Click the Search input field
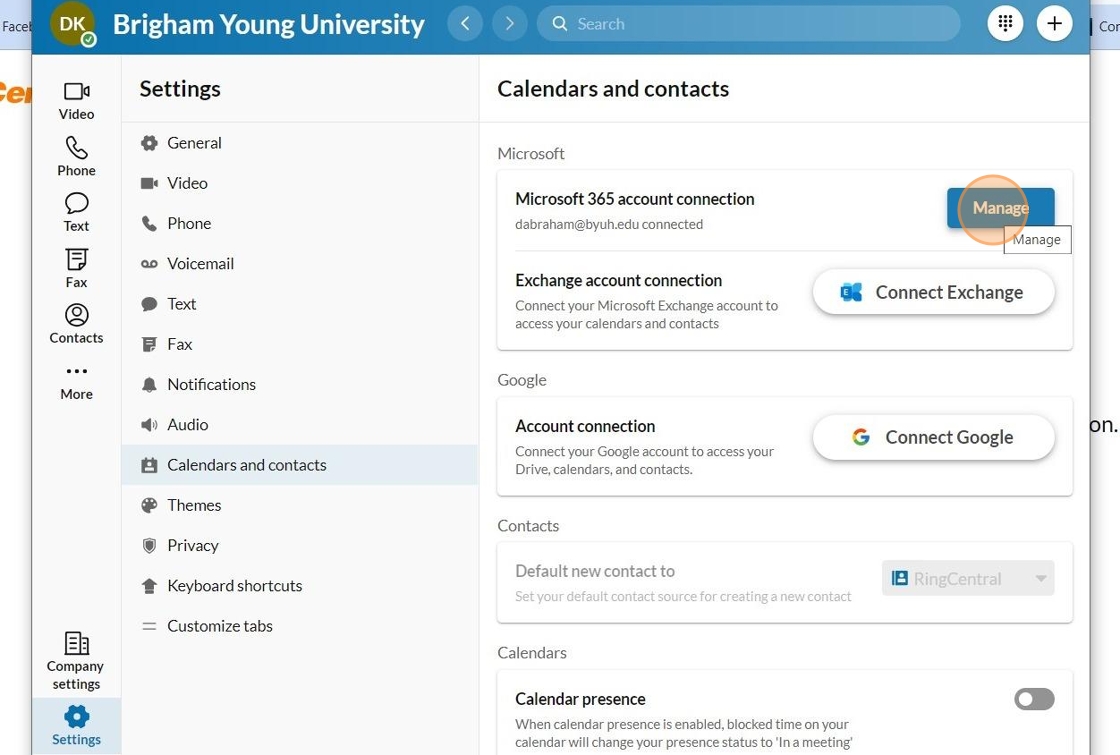1120x755 pixels. tap(749, 24)
